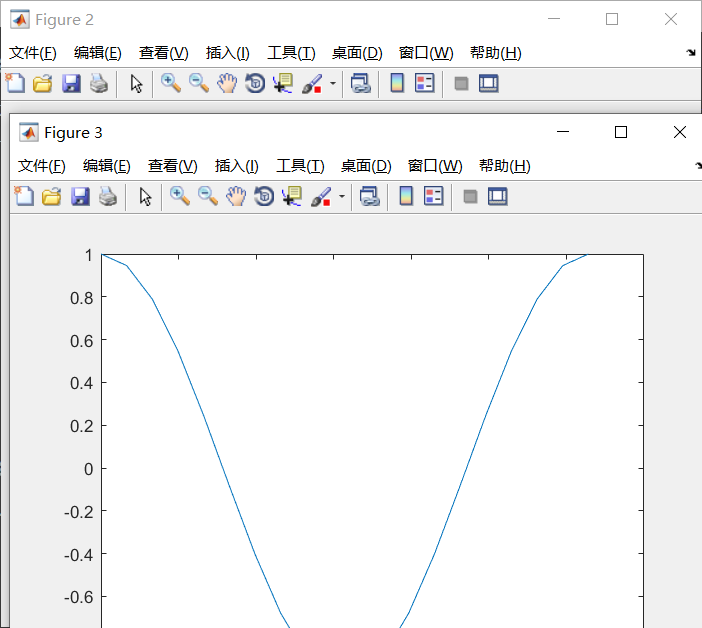Save figure icon in Figure 2 toolbar
This screenshot has width=702, height=628.
tap(71, 84)
